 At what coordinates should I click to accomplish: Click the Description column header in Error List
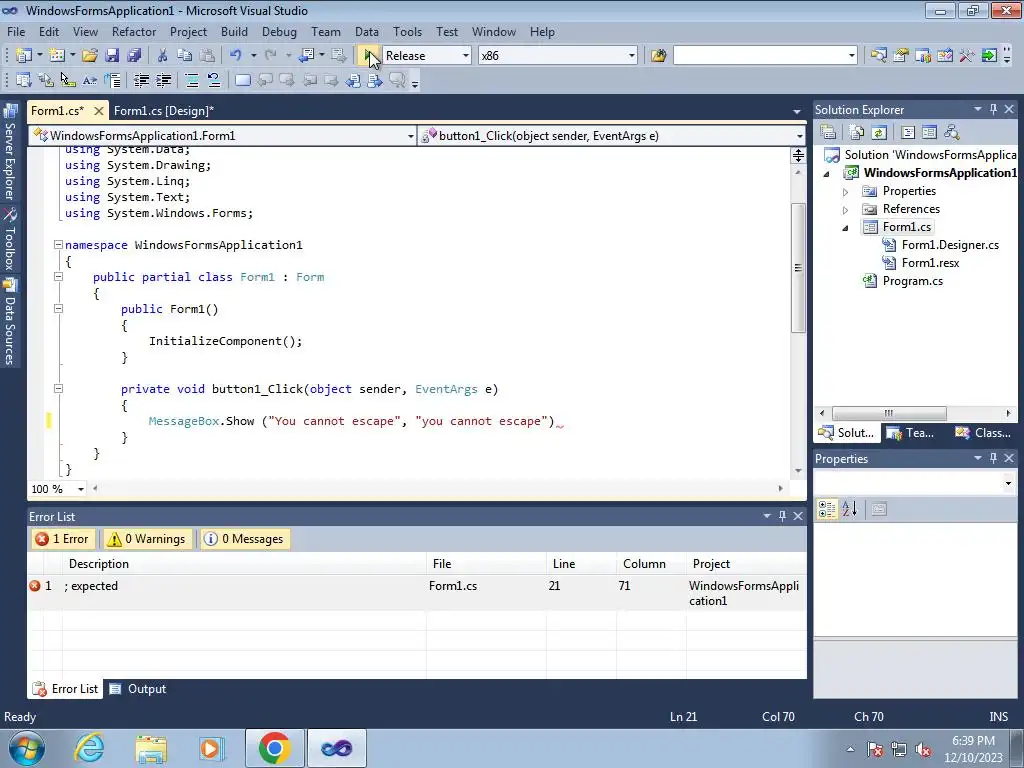point(244,564)
